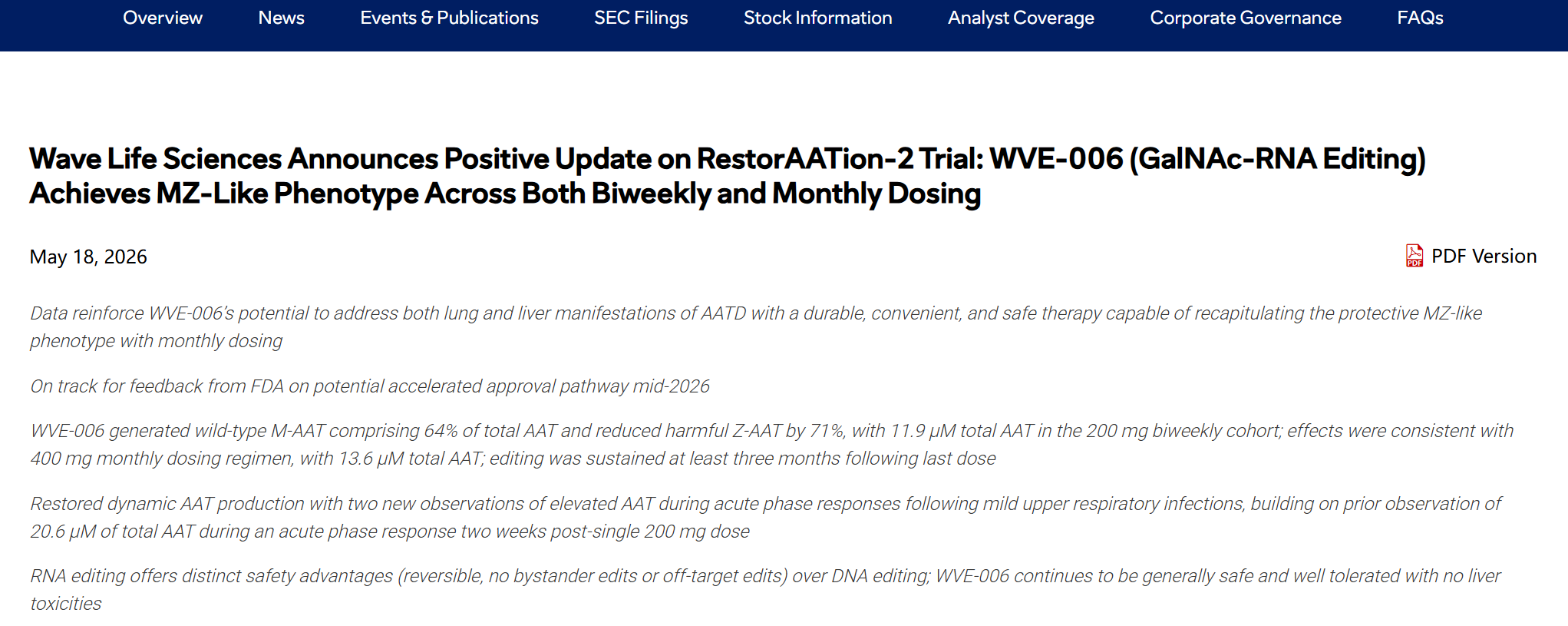The image size is (1568, 626).
Task: Go to FAQs page
Action: [1420, 18]
